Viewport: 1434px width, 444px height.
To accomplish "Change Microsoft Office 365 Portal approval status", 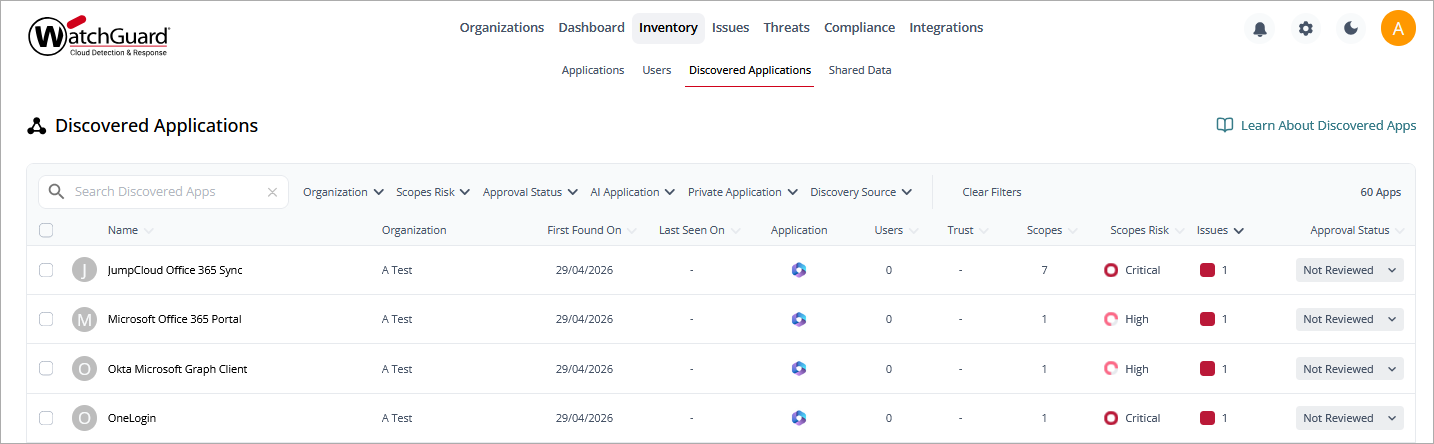I will pyautogui.click(x=1349, y=319).
